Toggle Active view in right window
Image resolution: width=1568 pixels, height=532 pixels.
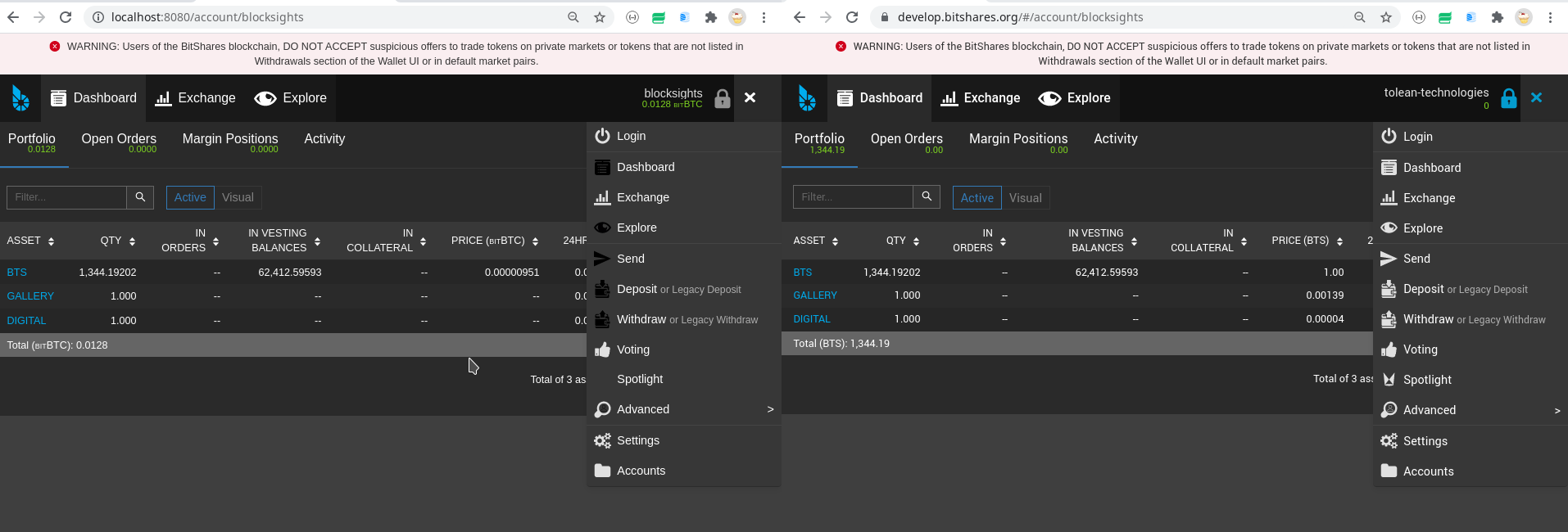coord(977,198)
